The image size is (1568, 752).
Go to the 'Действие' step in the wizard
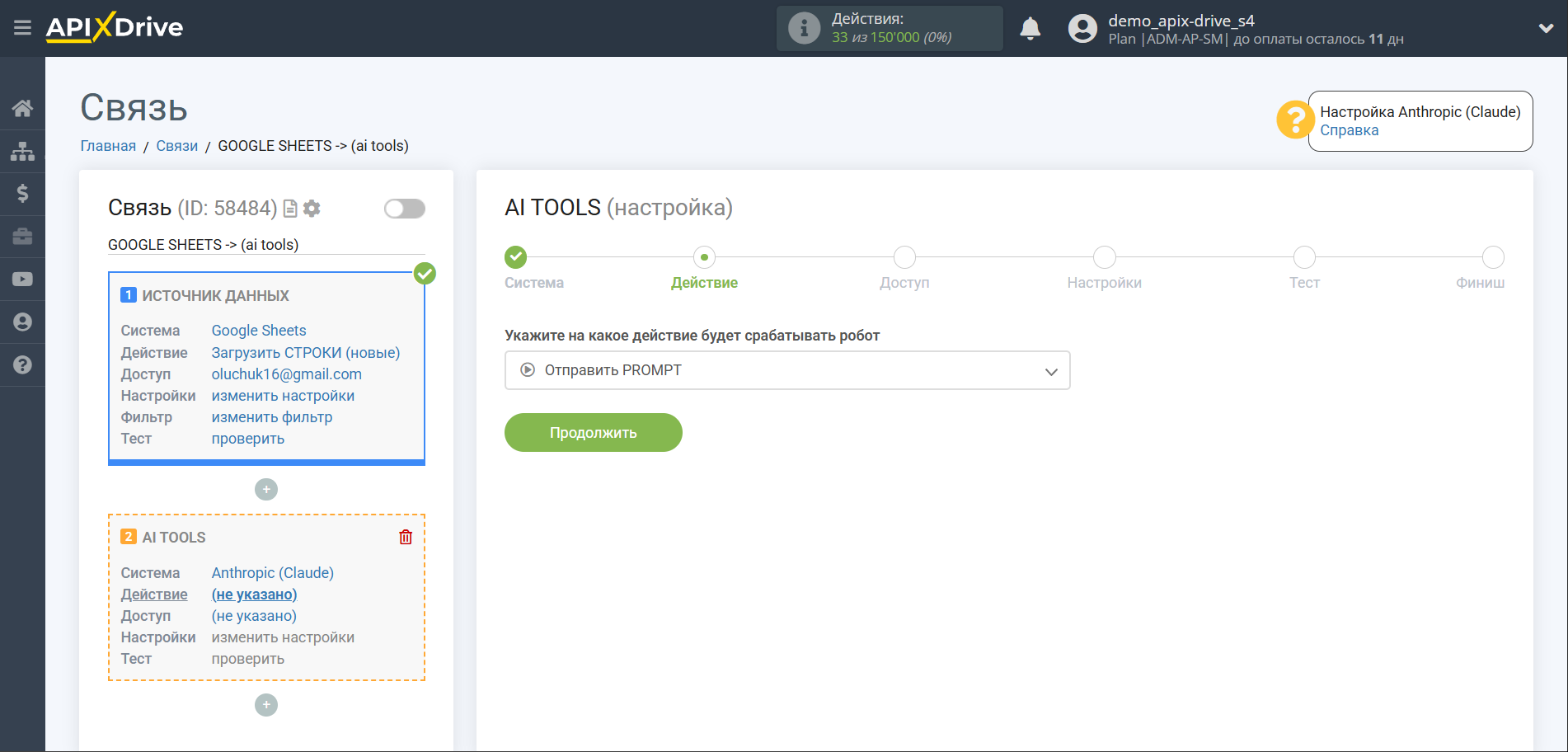pos(704,258)
